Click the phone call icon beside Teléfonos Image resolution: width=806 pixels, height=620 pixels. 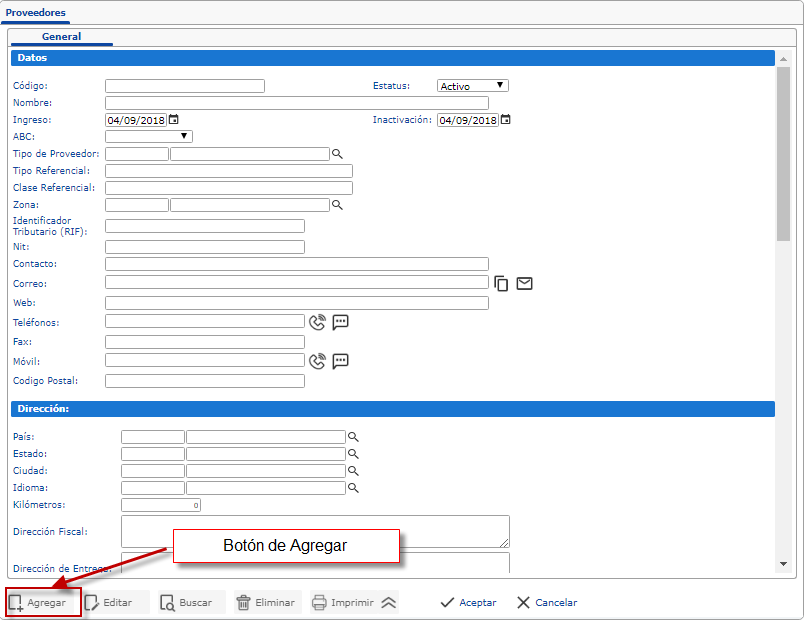click(318, 322)
